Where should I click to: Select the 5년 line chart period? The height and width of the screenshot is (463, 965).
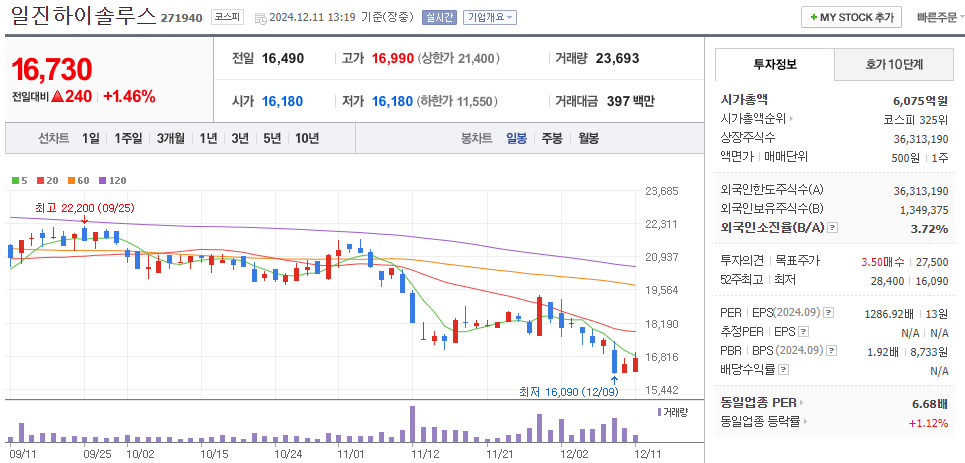click(x=272, y=139)
